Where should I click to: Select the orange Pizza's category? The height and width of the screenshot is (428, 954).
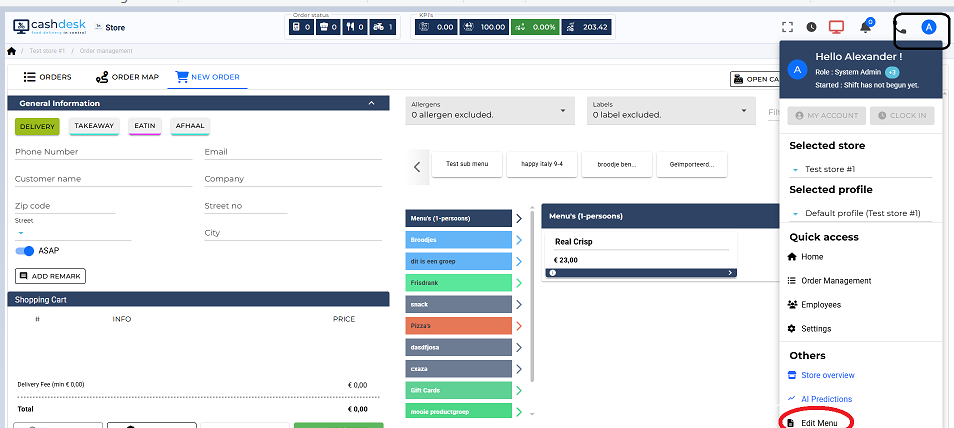pyautogui.click(x=460, y=326)
